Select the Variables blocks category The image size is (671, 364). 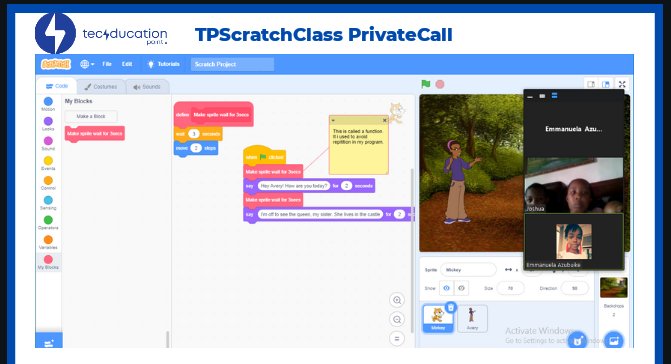pyautogui.click(x=48, y=242)
